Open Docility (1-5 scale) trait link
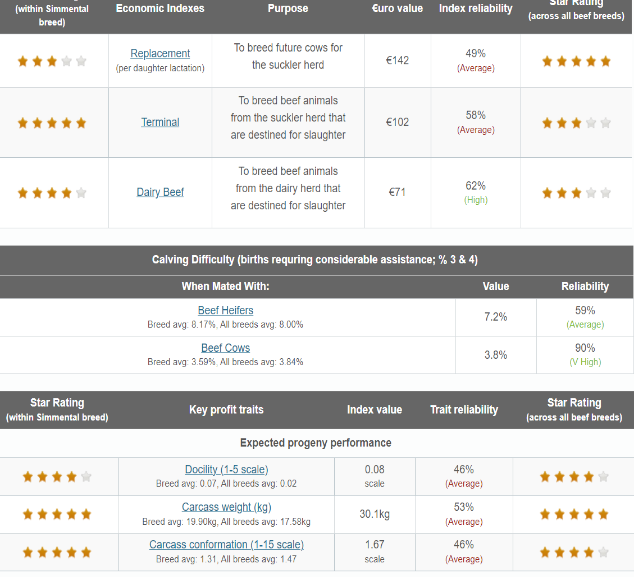 (226, 469)
